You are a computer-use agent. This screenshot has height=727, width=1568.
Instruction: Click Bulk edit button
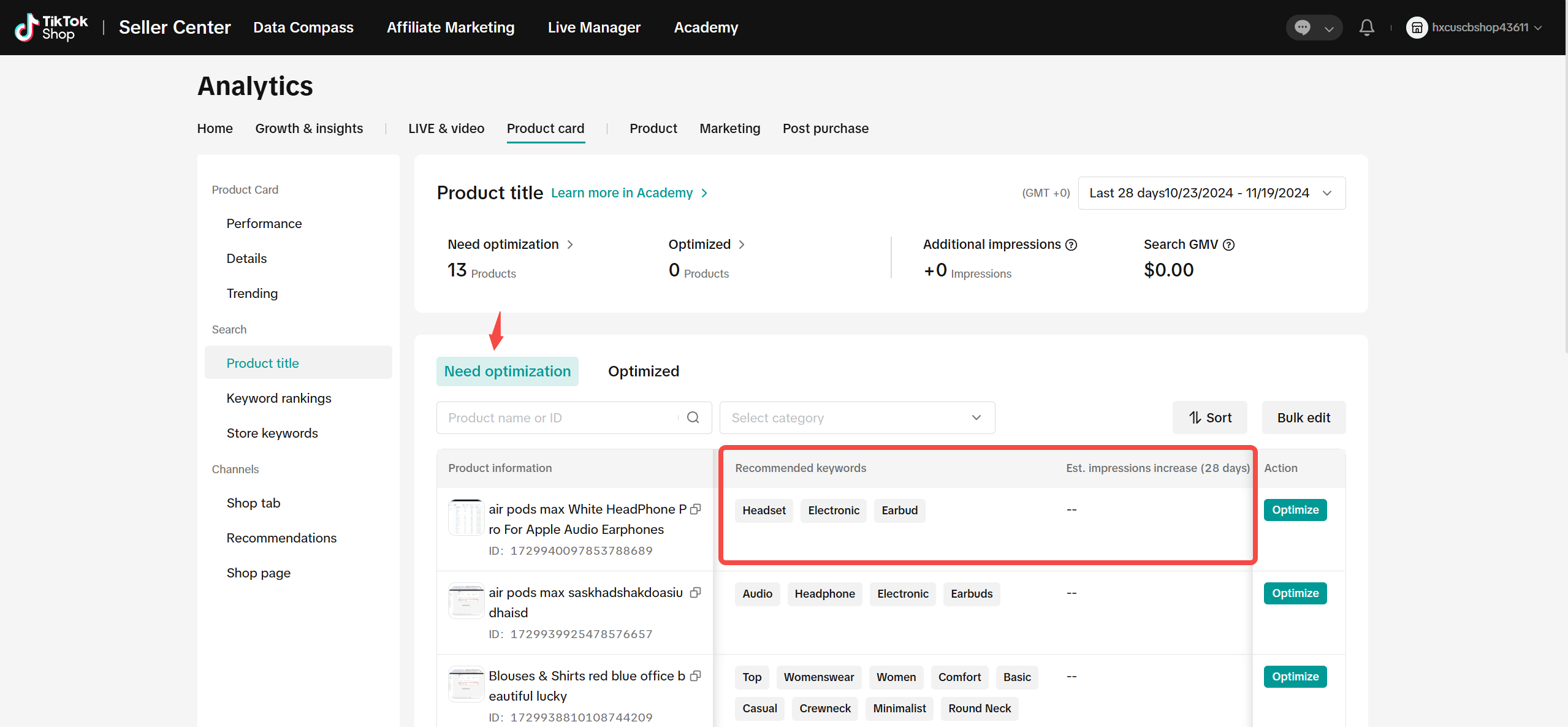tap(1303, 417)
